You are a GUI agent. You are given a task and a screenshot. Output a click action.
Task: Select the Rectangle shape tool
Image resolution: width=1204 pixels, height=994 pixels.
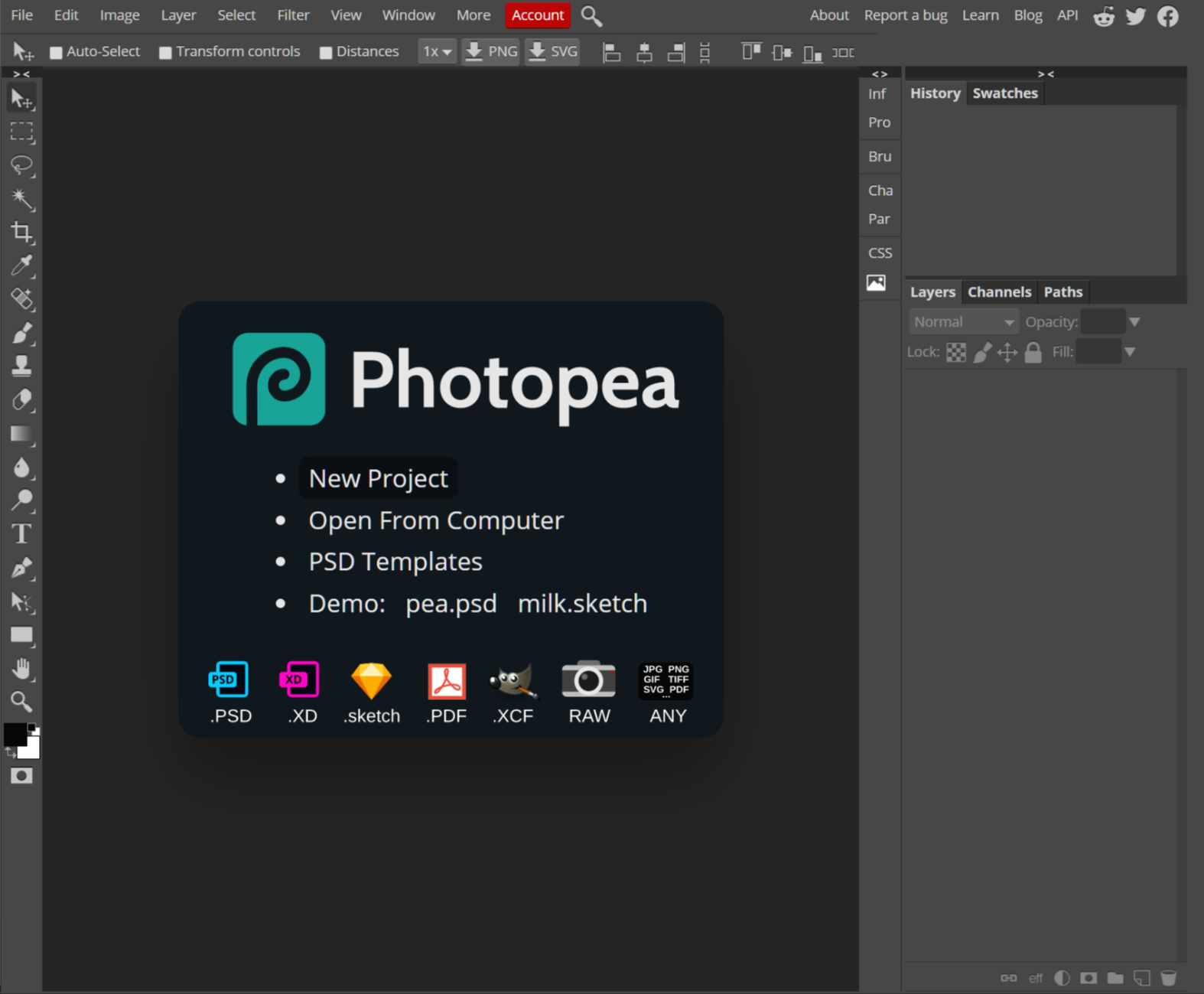[x=21, y=635]
